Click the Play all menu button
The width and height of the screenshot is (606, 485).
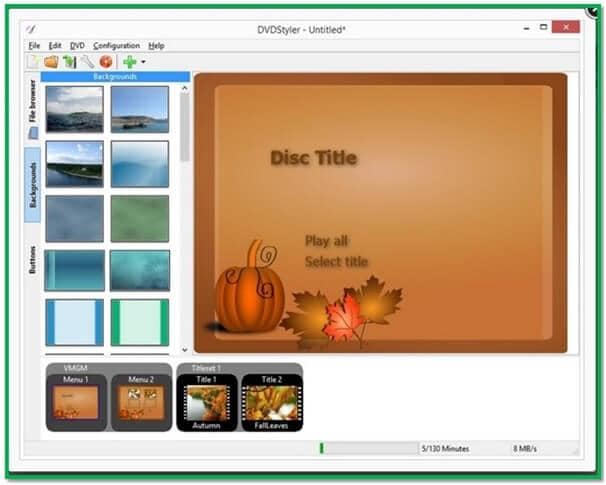(326, 241)
